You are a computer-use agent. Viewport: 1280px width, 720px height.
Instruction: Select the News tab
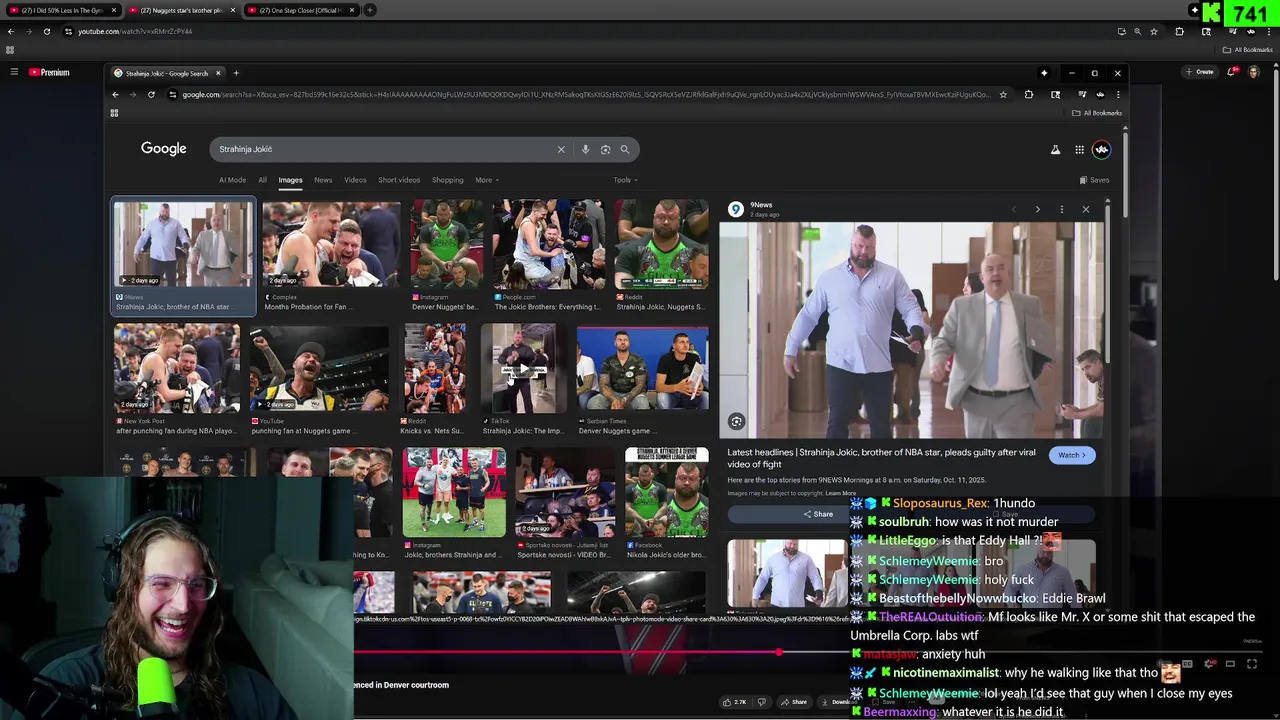click(x=323, y=180)
